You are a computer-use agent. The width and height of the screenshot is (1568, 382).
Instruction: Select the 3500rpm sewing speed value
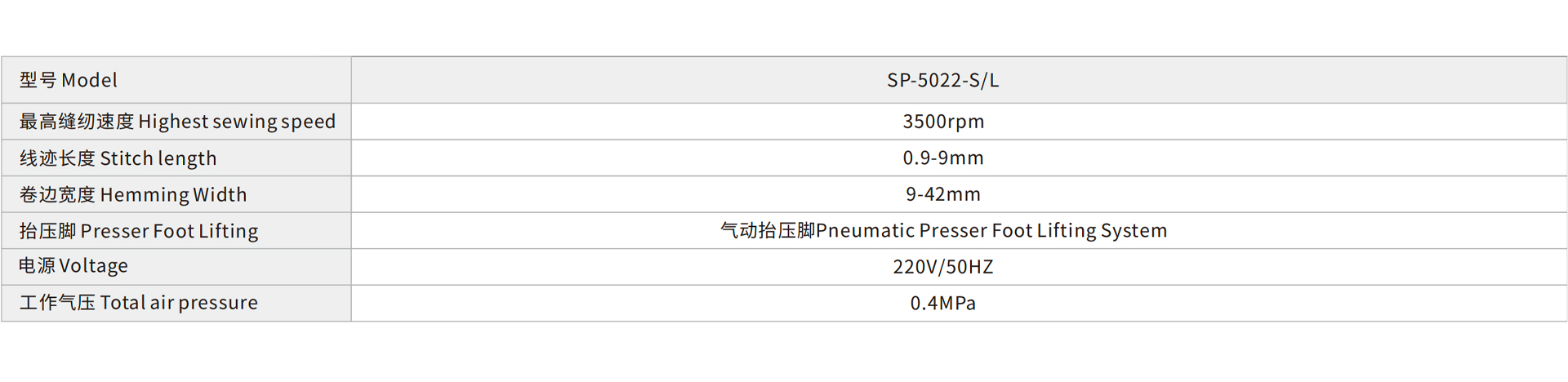pos(943,122)
